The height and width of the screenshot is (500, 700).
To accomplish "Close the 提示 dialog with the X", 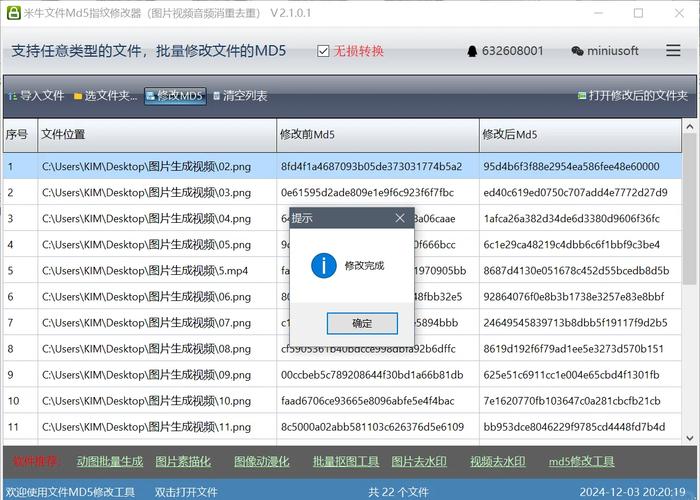I will tap(400, 218).
